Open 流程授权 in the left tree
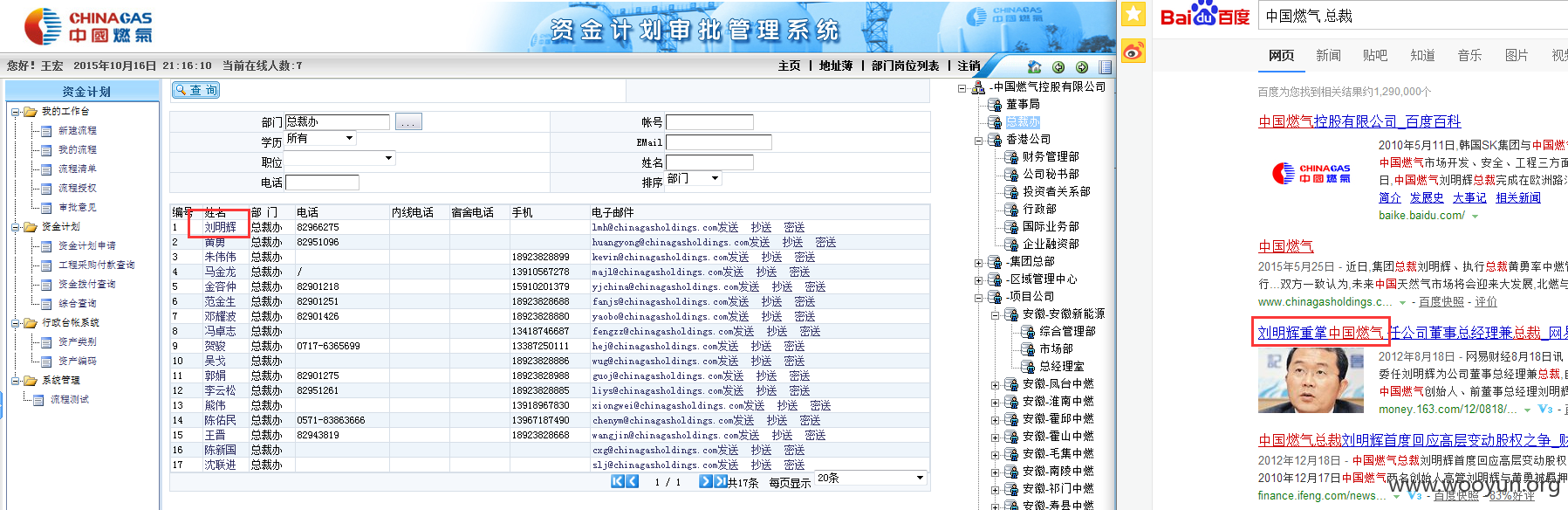This screenshot has height=510, width=1568. click(x=78, y=188)
